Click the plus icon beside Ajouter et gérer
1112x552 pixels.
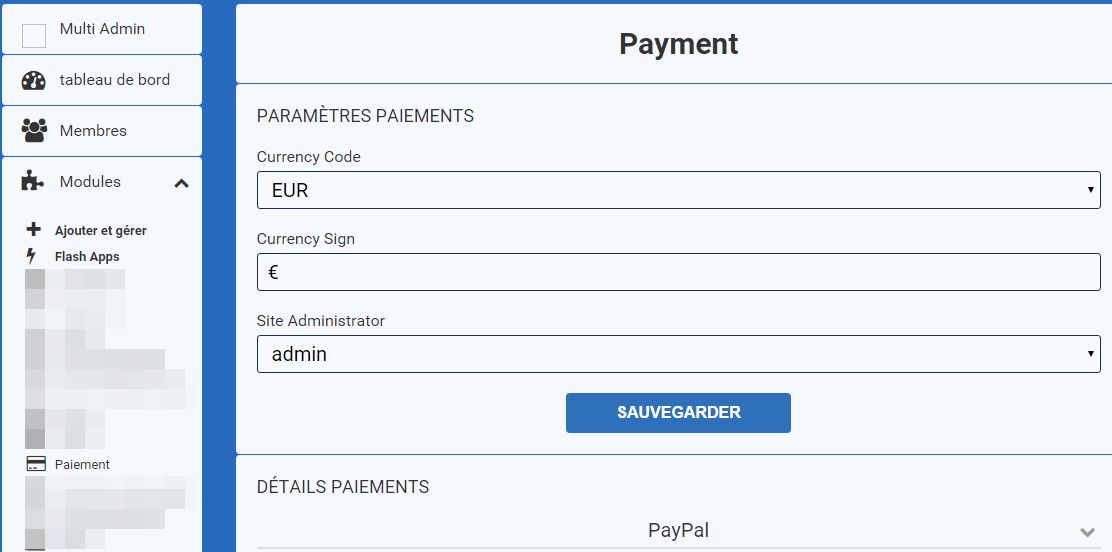click(x=33, y=229)
